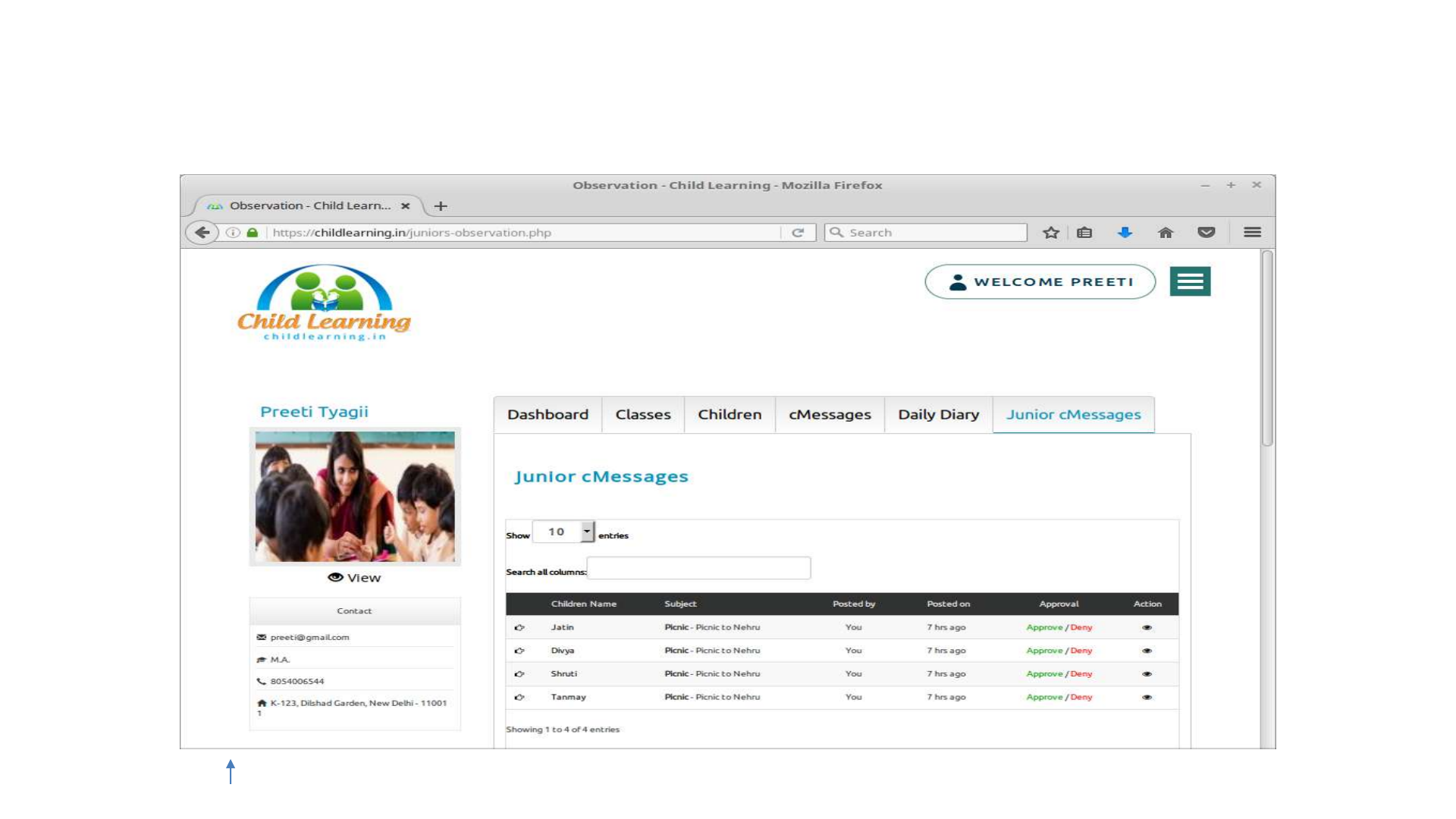
Task: Click eye icon in Jatin's row
Action: (x=1147, y=628)
